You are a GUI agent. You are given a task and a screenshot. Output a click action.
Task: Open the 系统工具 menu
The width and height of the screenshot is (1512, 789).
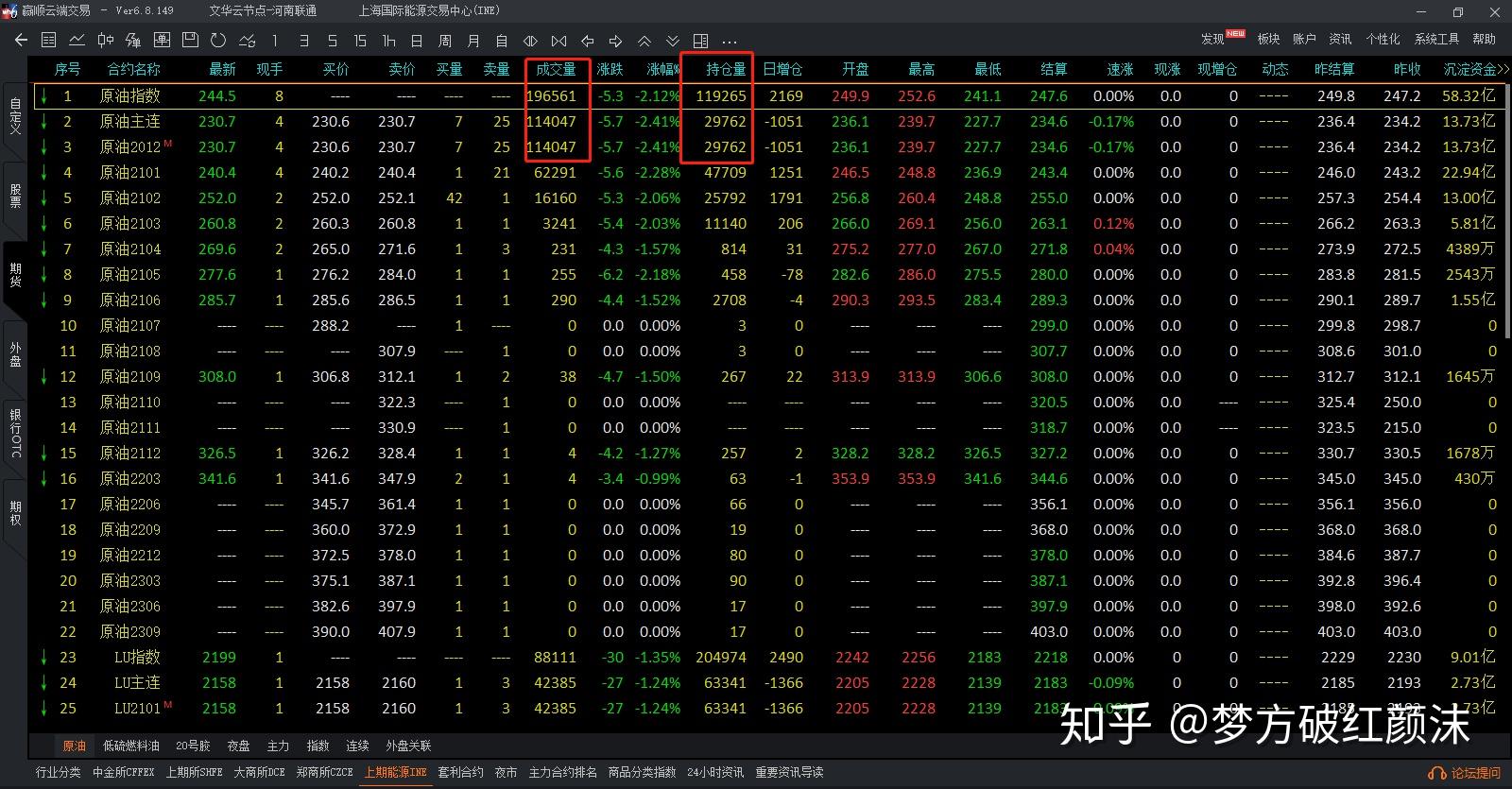coord(1436,39)
